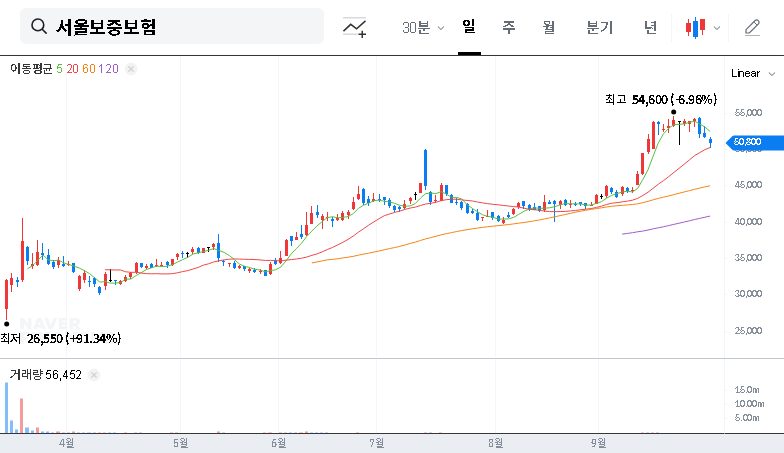Select the purple 120-day average value

[108, 69]
